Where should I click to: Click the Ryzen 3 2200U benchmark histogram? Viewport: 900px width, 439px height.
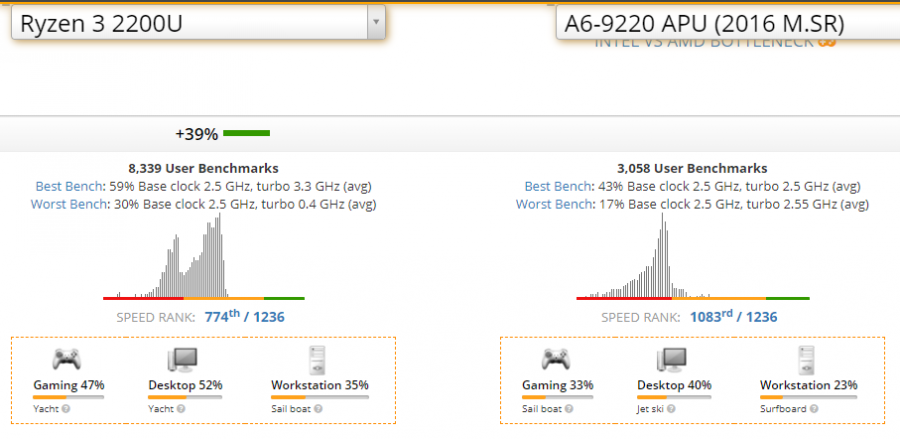(204, 257)
